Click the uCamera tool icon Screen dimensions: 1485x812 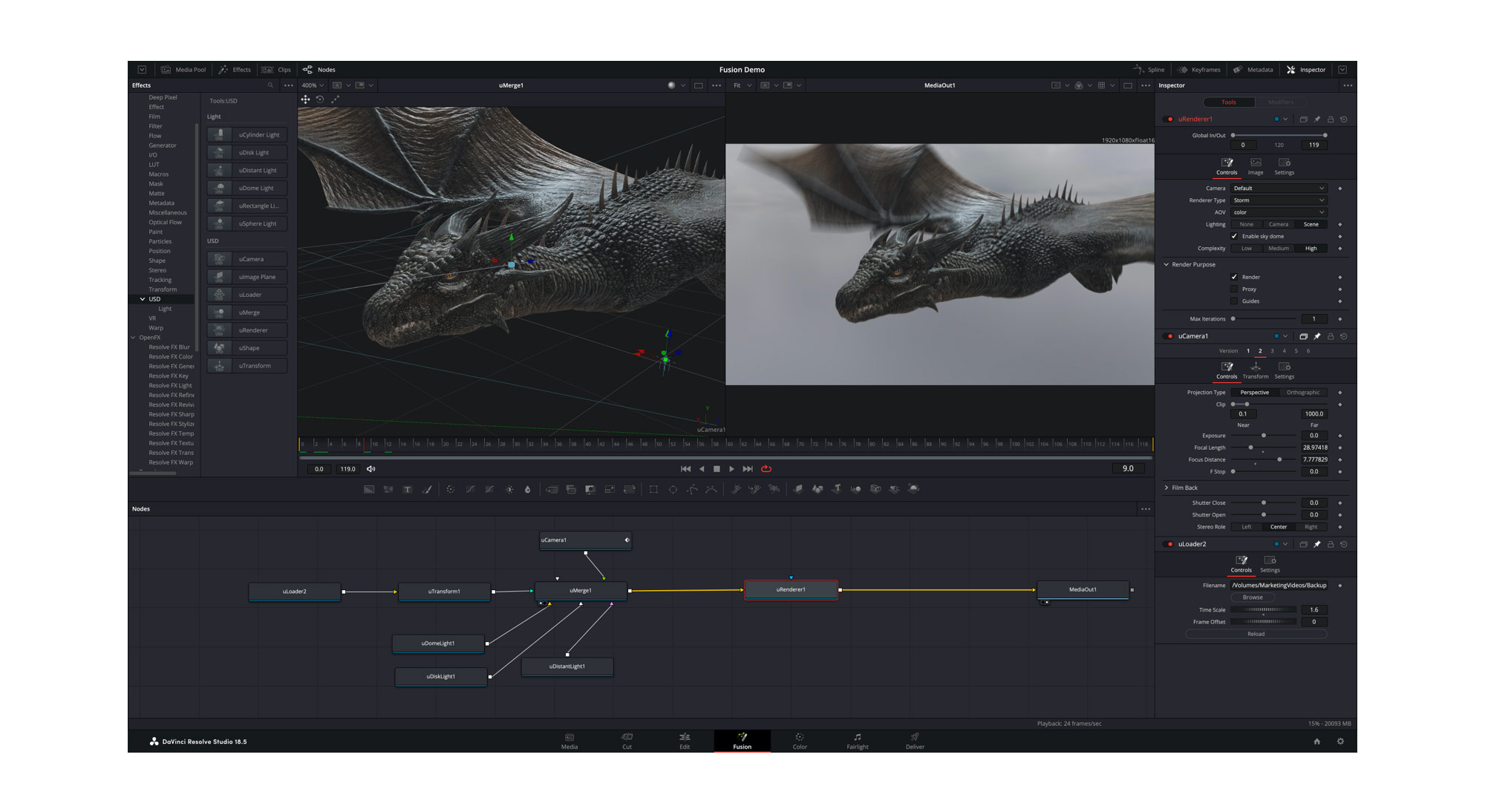pos(219,259)
